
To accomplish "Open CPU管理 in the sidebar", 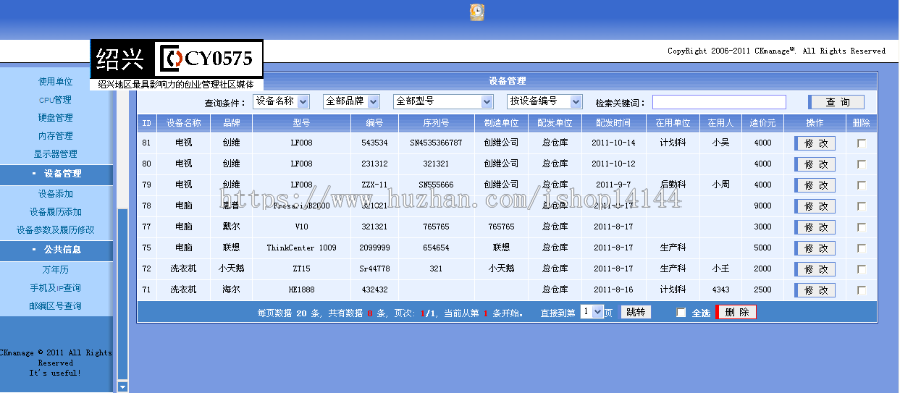I will click(55, 100).
